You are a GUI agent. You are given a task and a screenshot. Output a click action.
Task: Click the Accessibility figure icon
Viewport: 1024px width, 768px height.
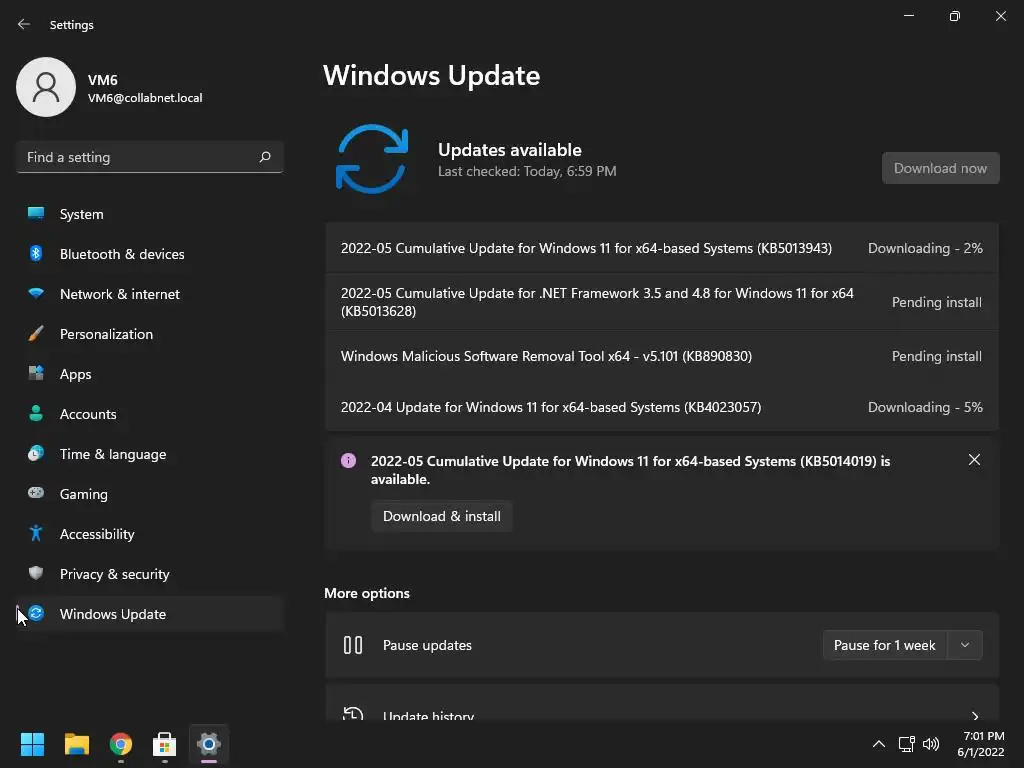coord(36,534)
